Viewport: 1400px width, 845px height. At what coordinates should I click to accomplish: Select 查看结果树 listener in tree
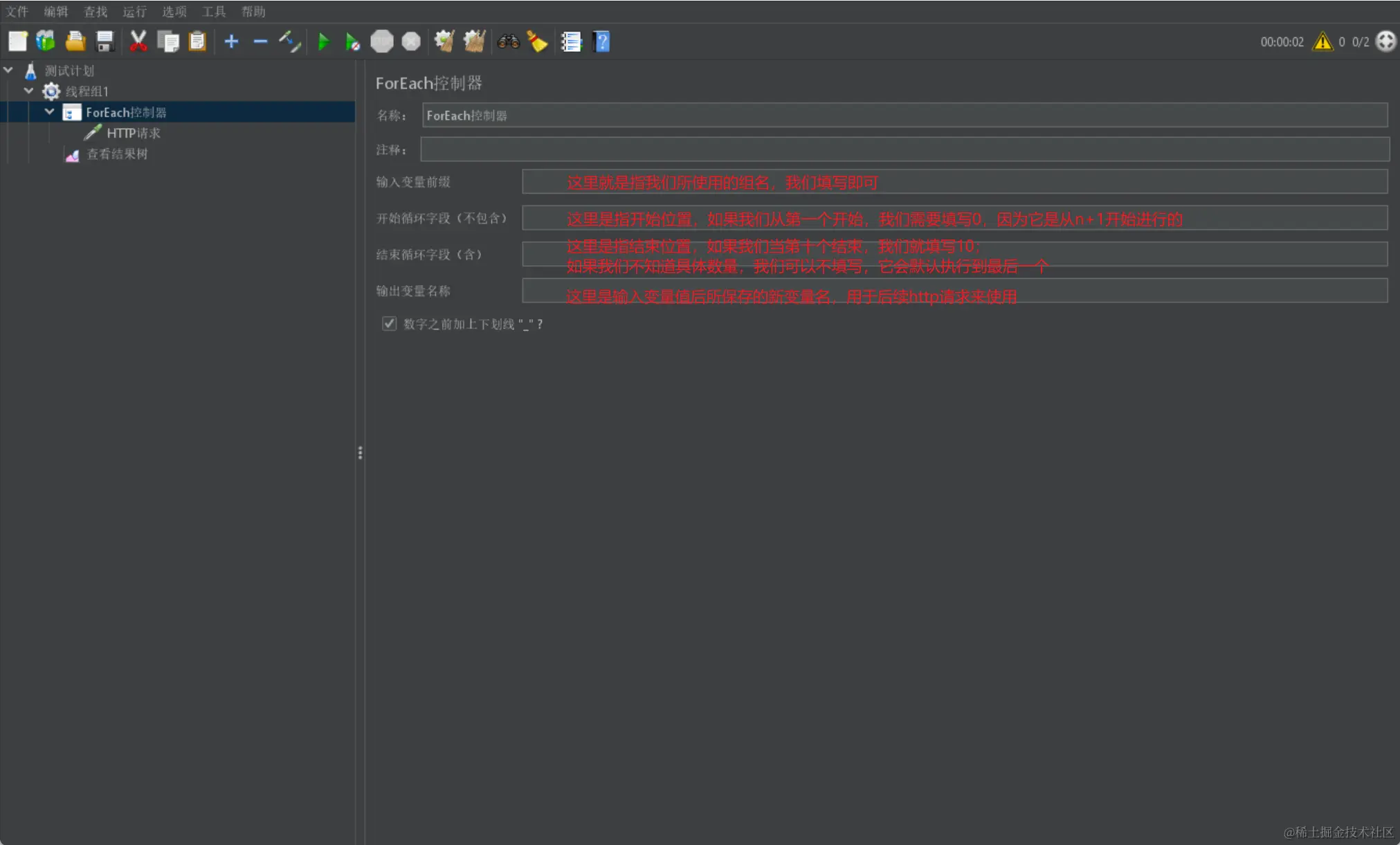tap(116, 154)
